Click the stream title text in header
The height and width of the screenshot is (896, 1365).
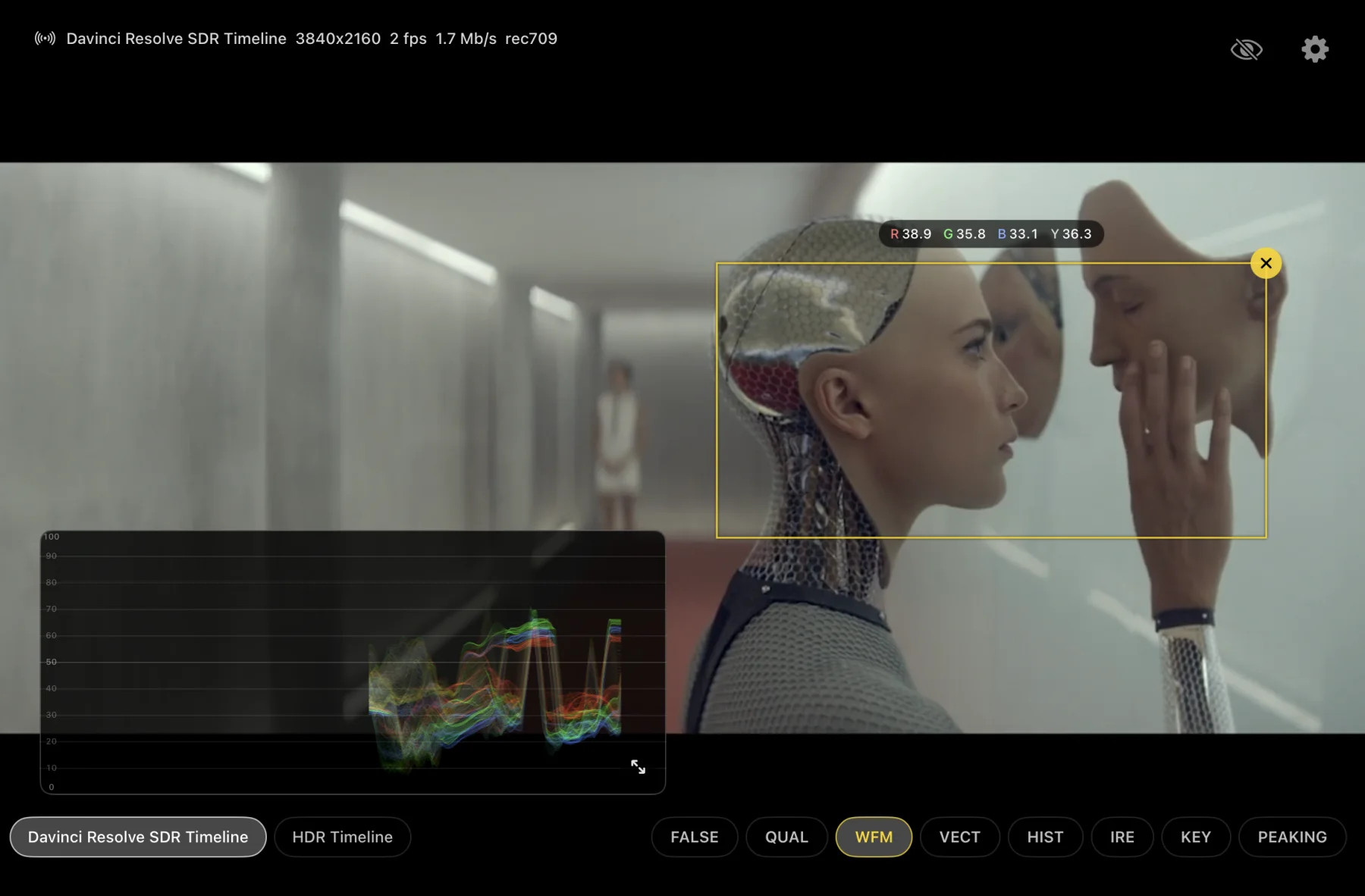[176, 39]
